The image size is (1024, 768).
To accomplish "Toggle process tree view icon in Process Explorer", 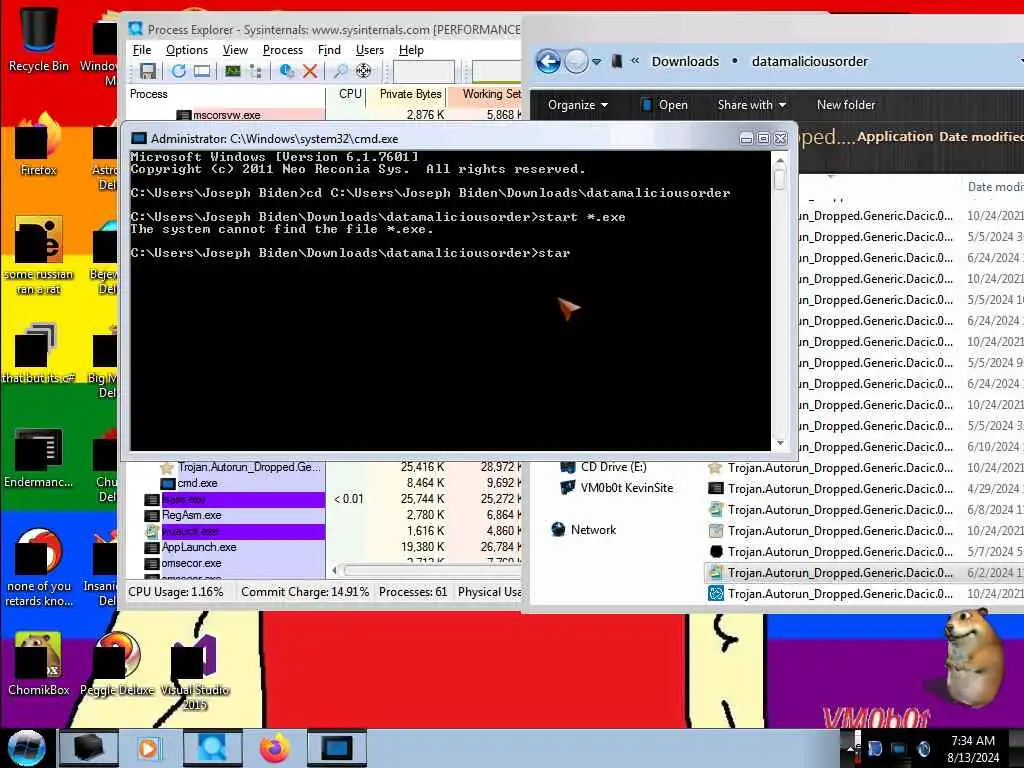I will [x=255, y=71].
